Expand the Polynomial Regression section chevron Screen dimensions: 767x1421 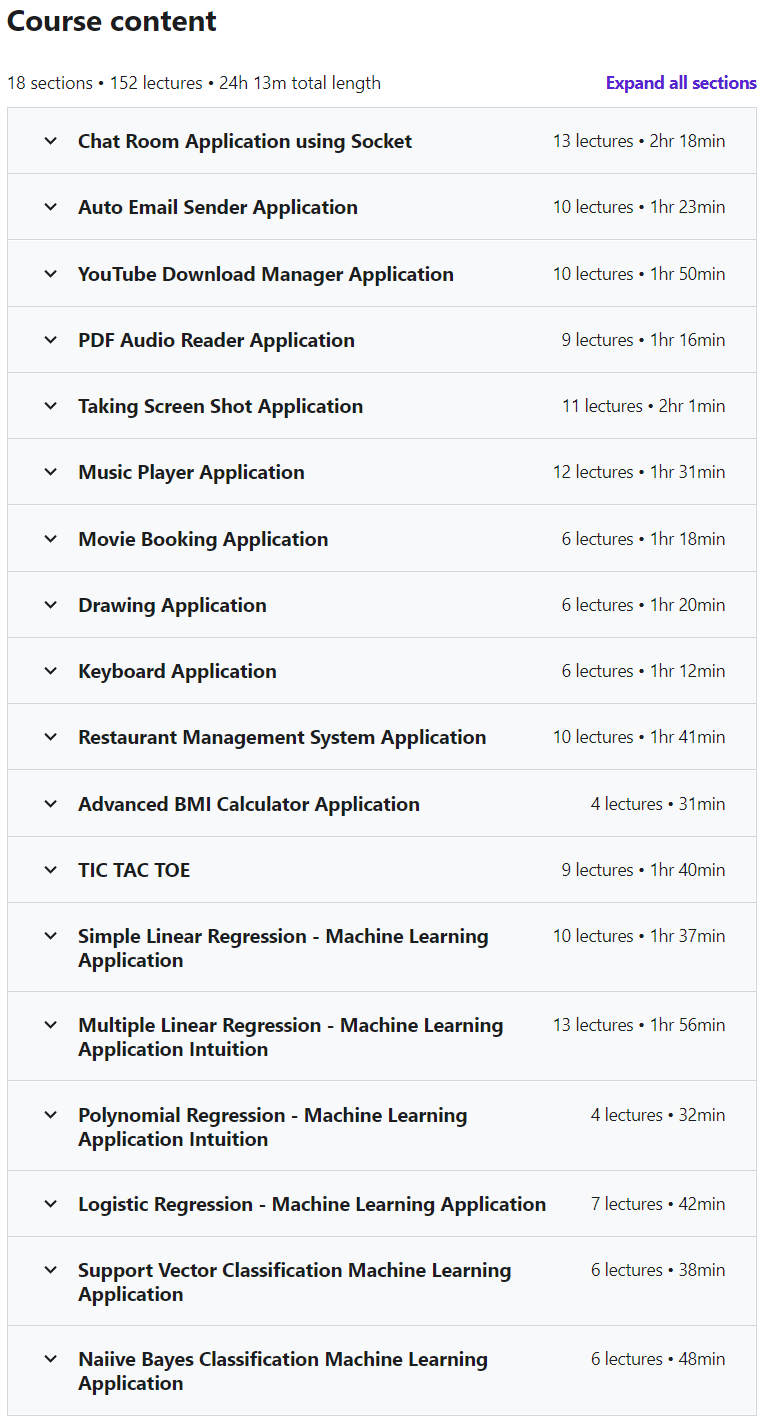pyautogui.click(x=51, y=1115)
